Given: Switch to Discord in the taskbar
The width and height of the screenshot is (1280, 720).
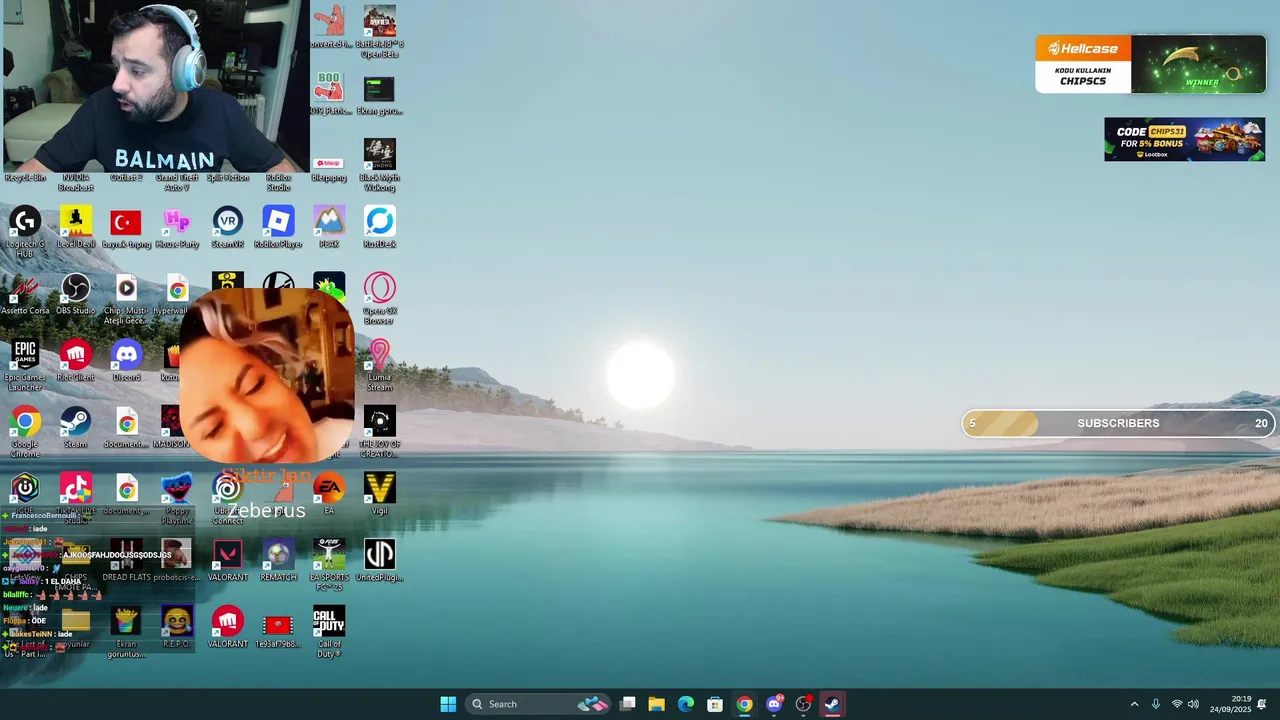Looking at the screenshot, I should 774,704.
